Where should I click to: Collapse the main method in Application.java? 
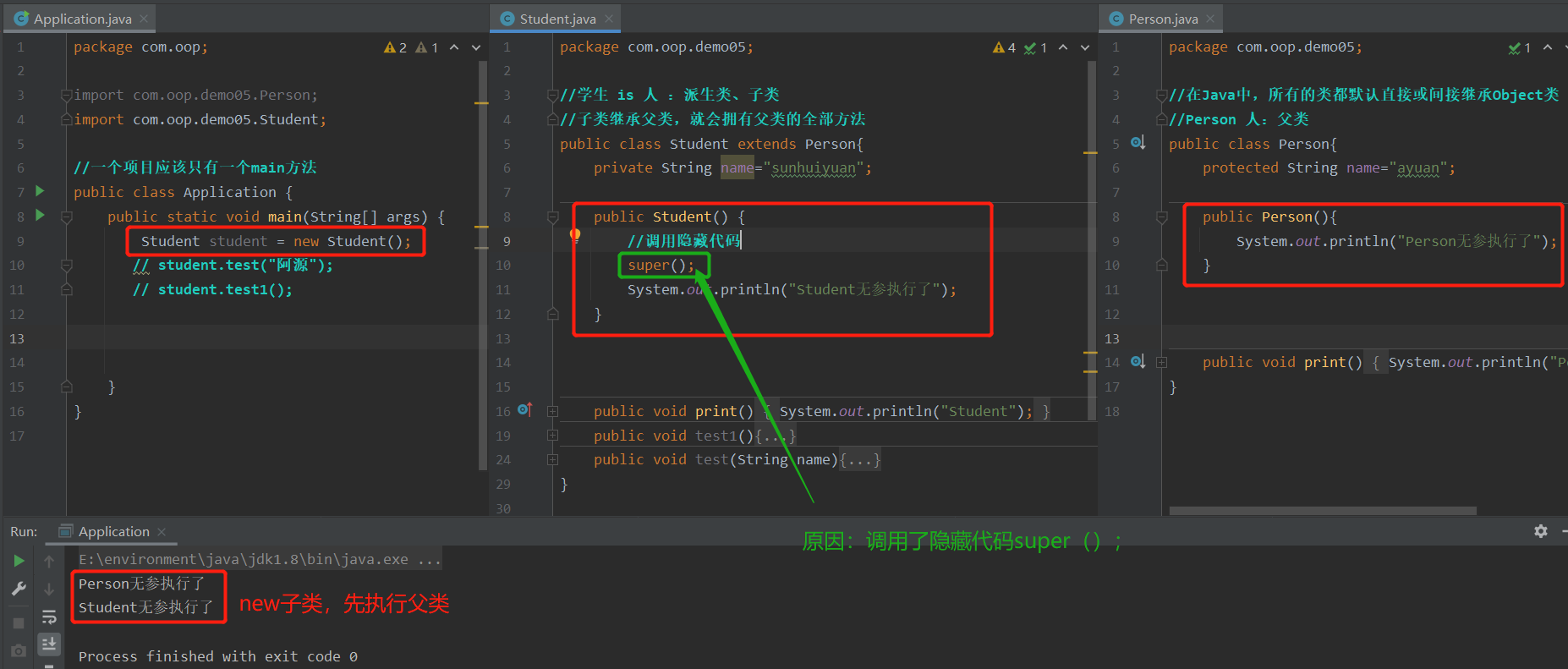[x=66, y=217]
